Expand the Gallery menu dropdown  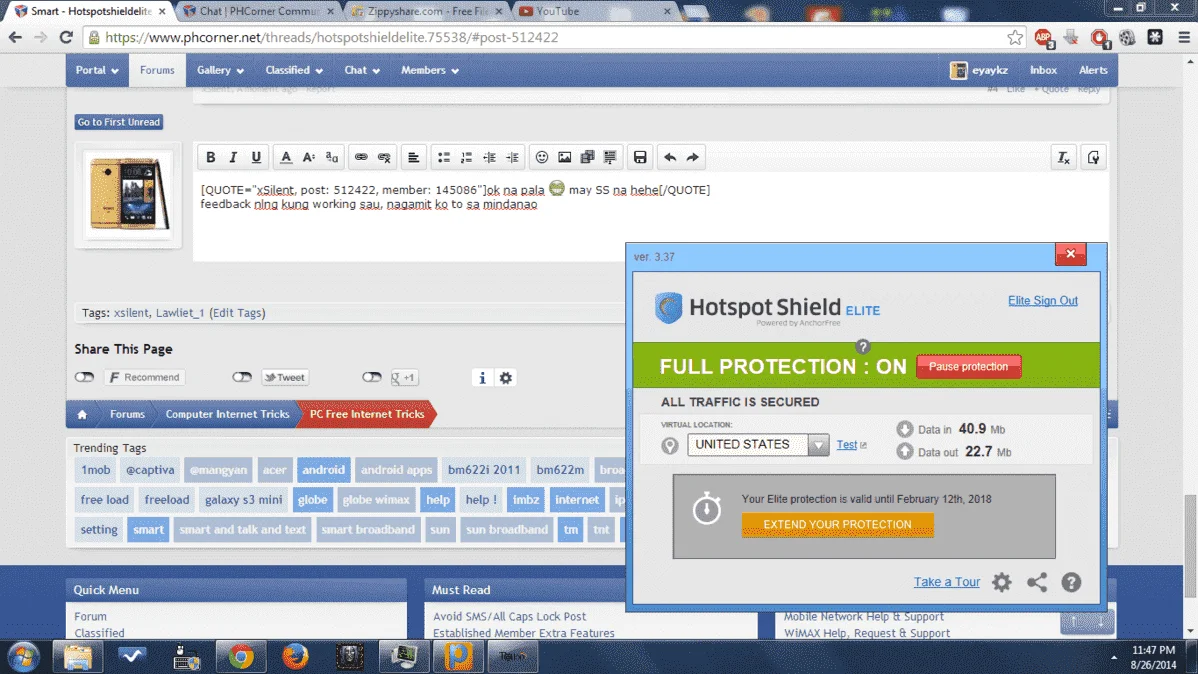coord(220,70)
